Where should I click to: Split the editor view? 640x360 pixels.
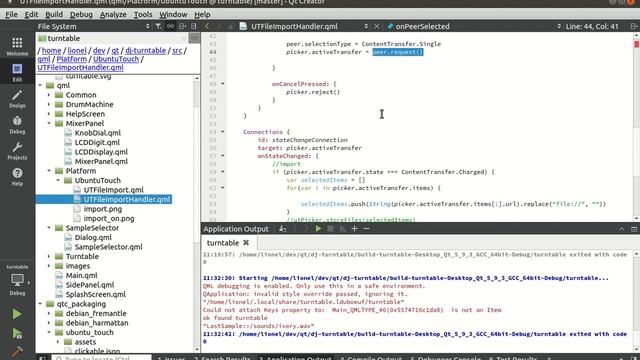[634, 26]
